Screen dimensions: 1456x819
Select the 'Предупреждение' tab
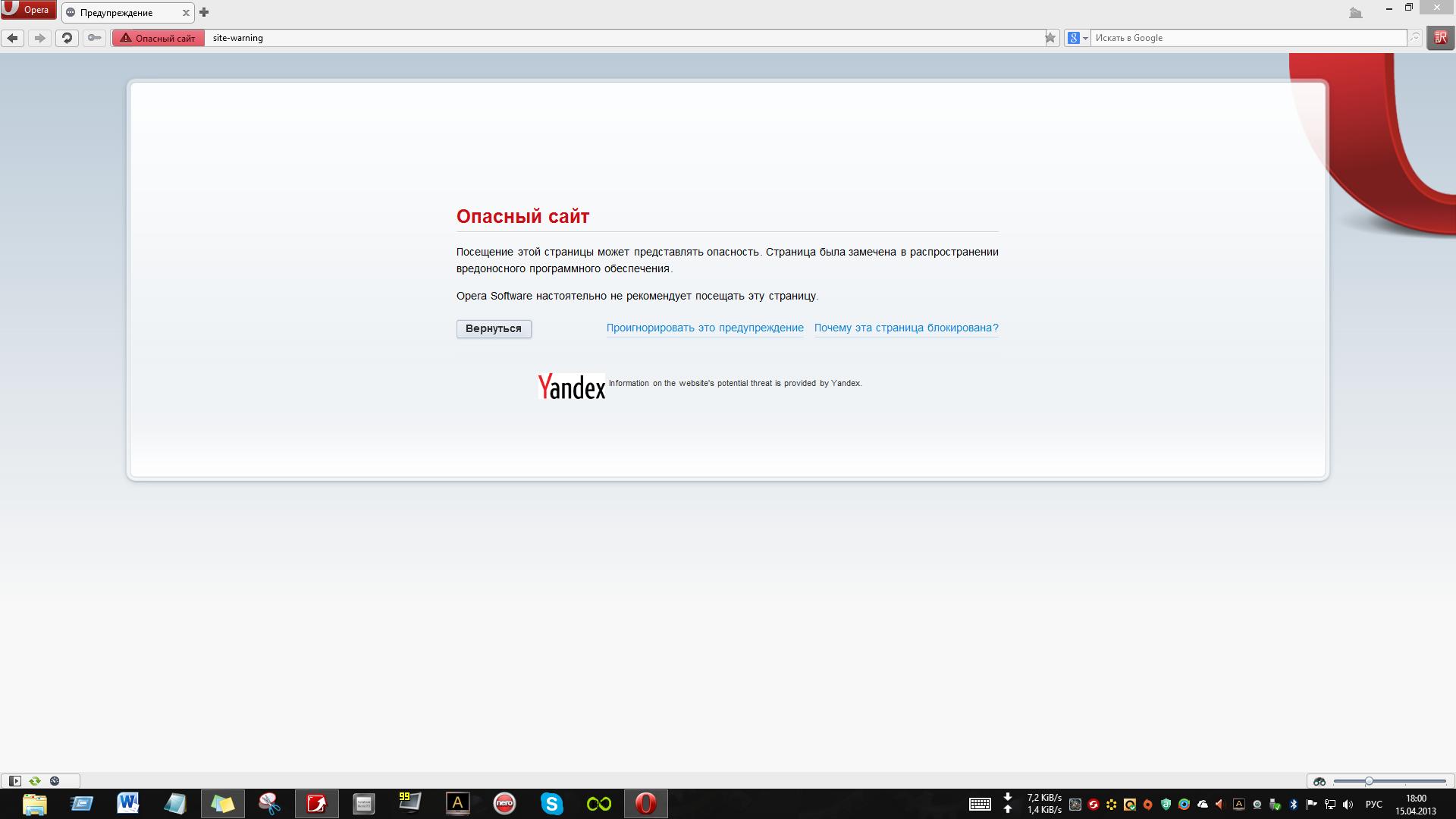(x=118, y=13)
